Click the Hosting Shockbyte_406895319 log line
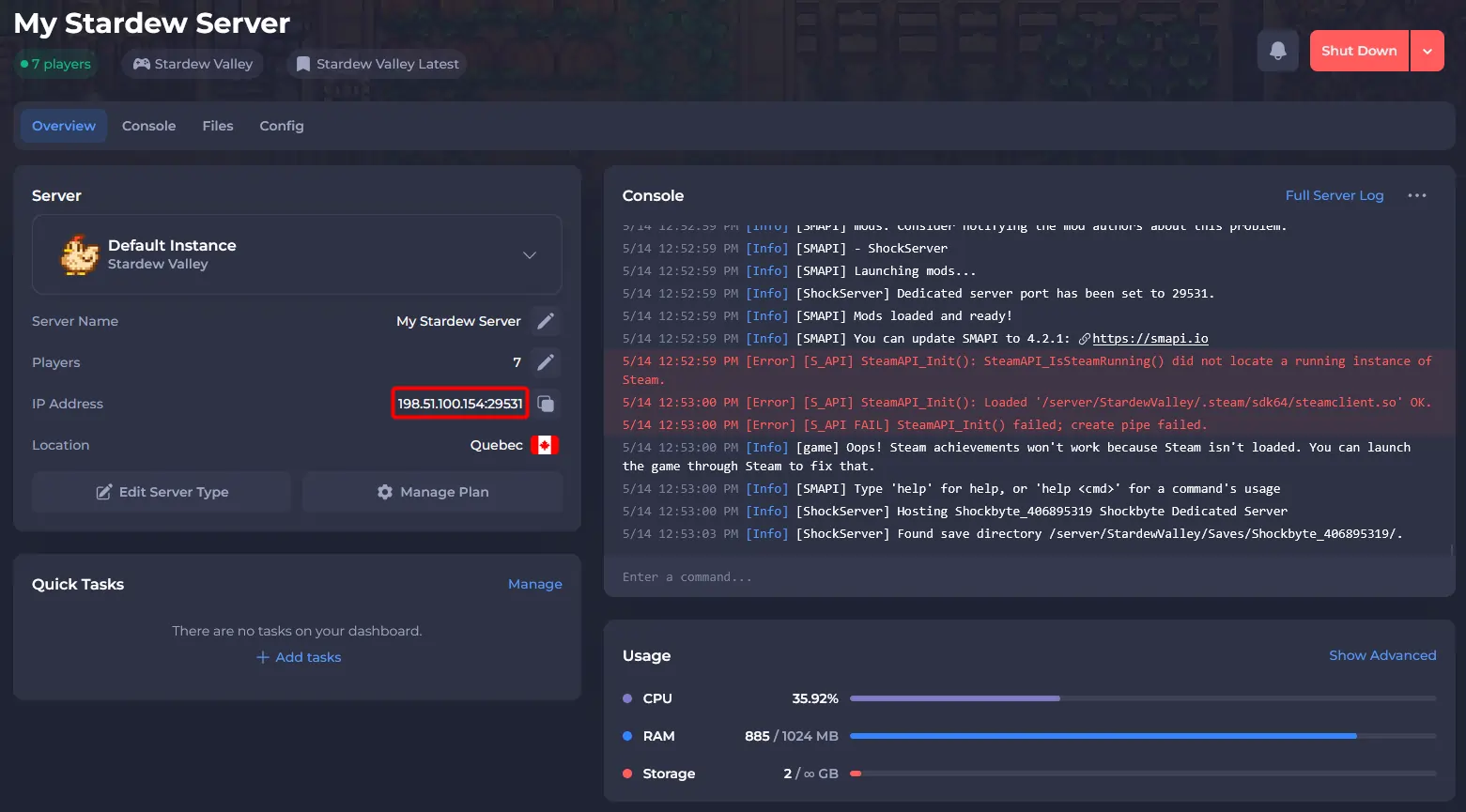This screenshot has height=812, width=1466. point(954,512)
